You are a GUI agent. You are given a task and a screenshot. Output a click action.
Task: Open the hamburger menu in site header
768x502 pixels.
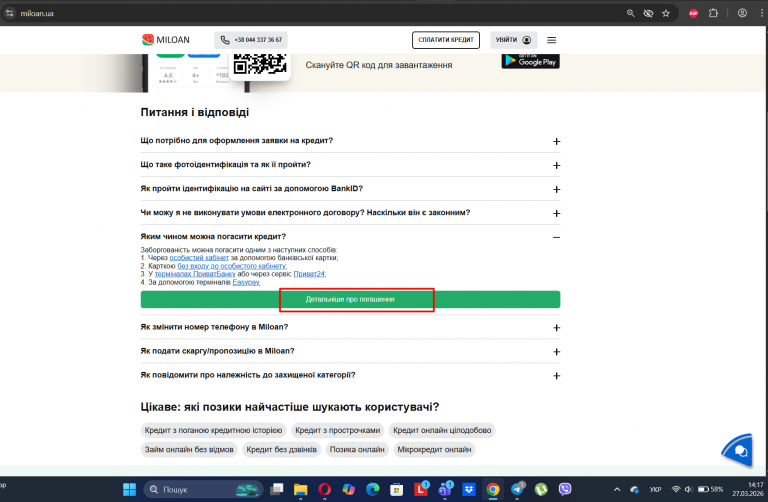[552, 40]
